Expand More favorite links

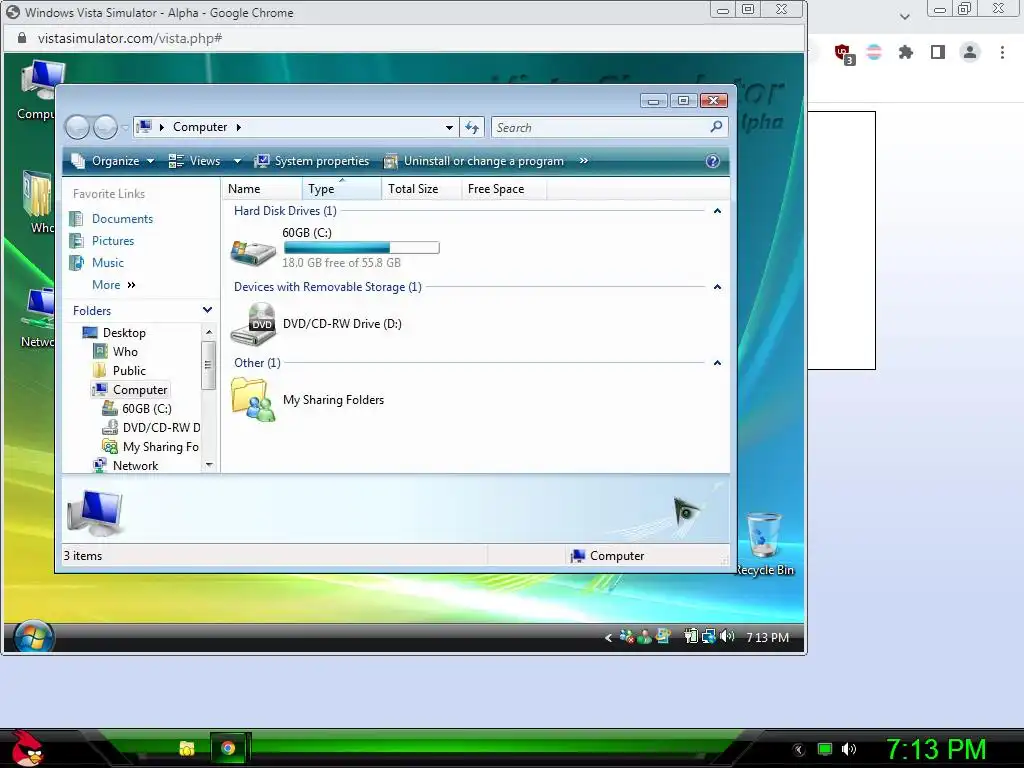click(114, 285)
